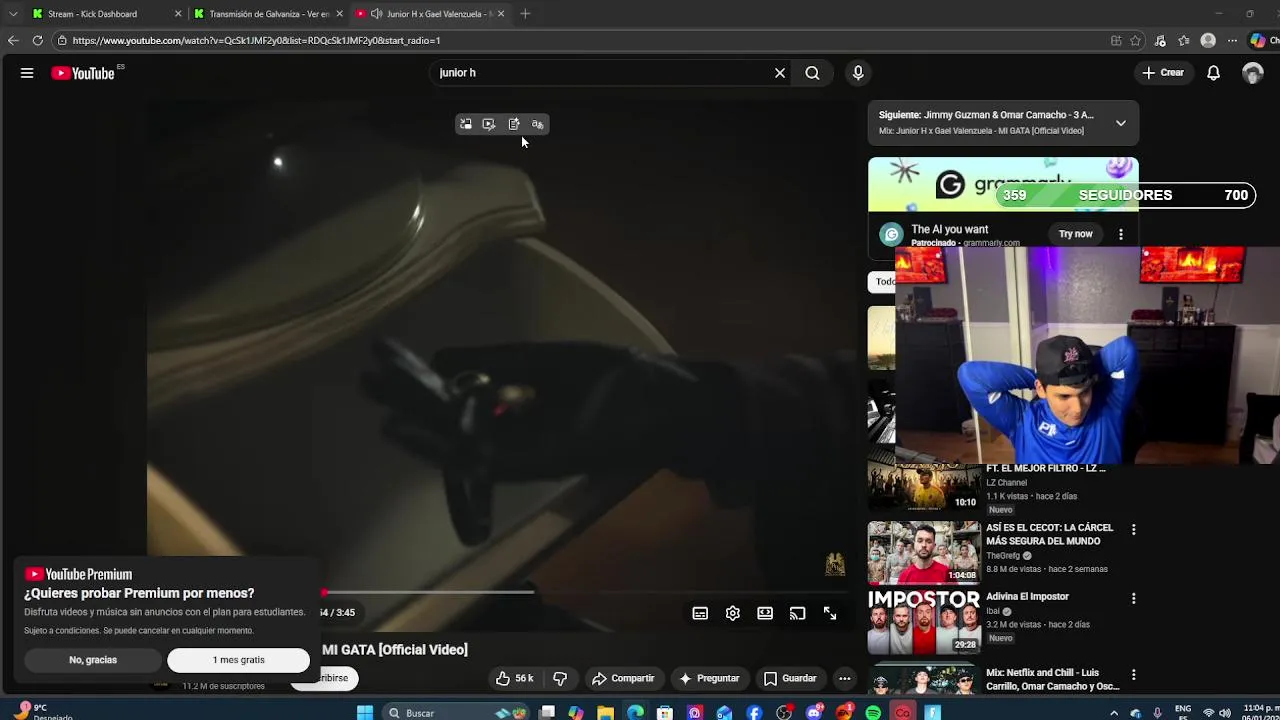Go to YouTube home via logo
1280x720 pixels.
coord(83,73)
